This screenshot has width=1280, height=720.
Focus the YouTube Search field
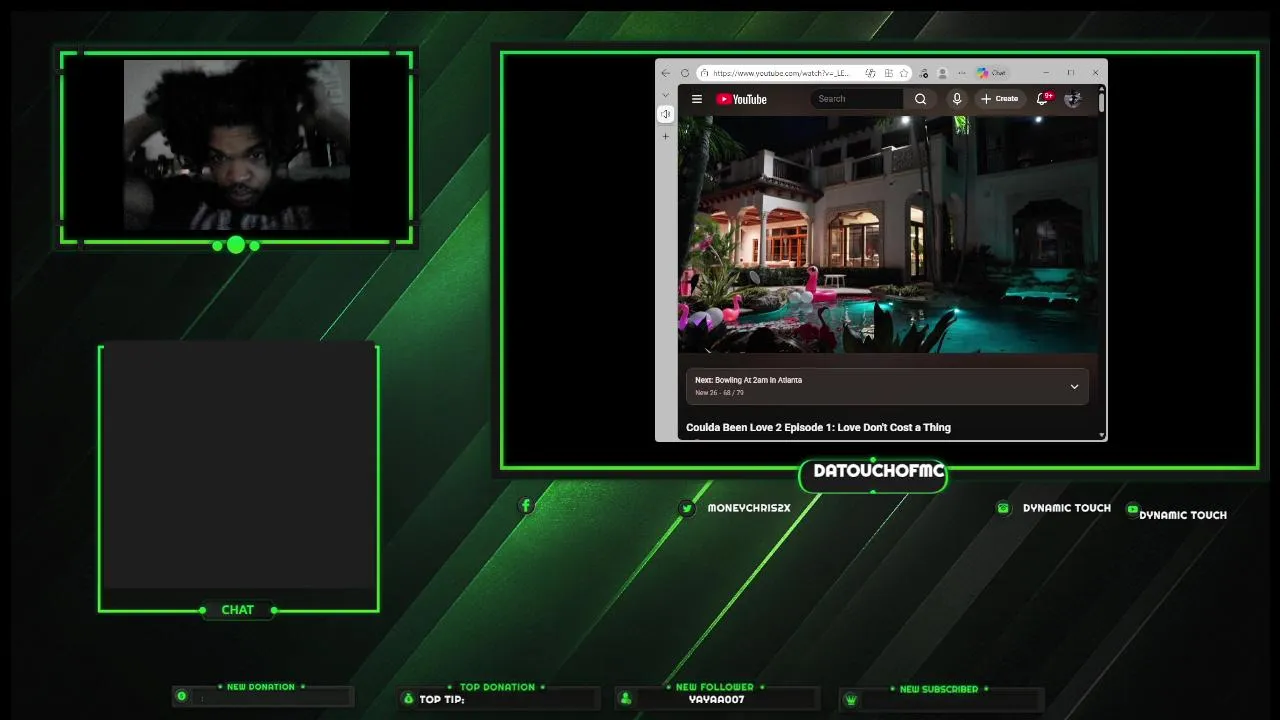click(857, 99)
